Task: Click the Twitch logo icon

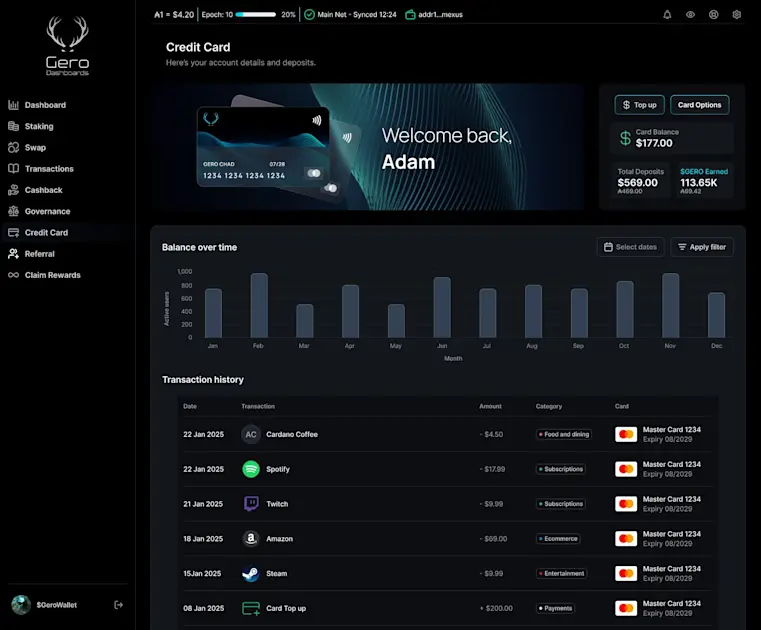Action: [251, 504]
